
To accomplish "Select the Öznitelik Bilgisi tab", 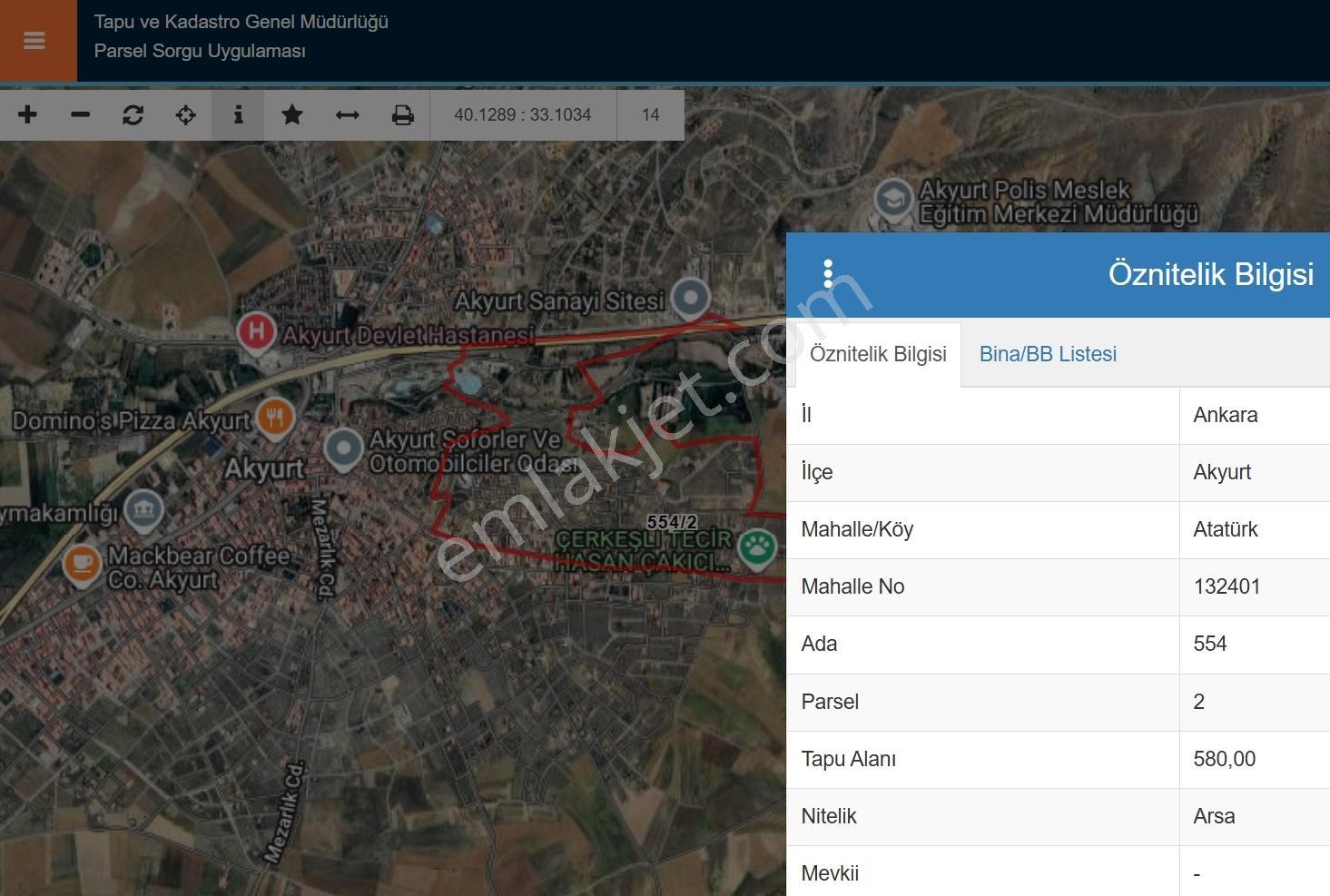I will [x=878, y=354].
